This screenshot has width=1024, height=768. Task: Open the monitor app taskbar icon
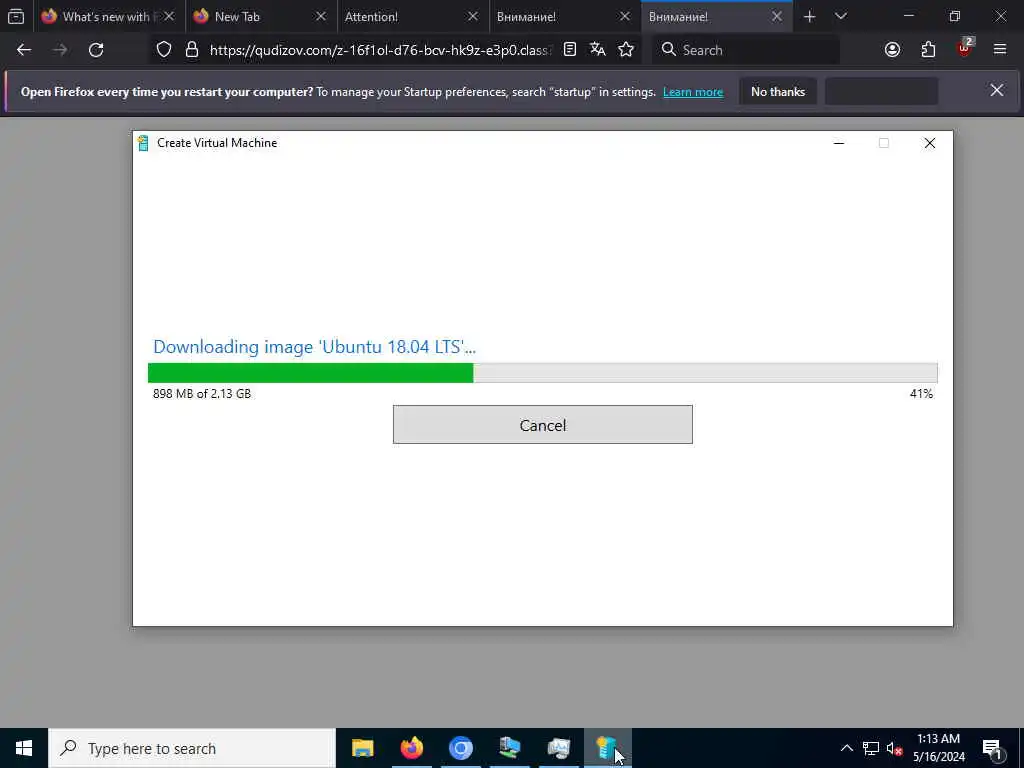click(558, 748)
